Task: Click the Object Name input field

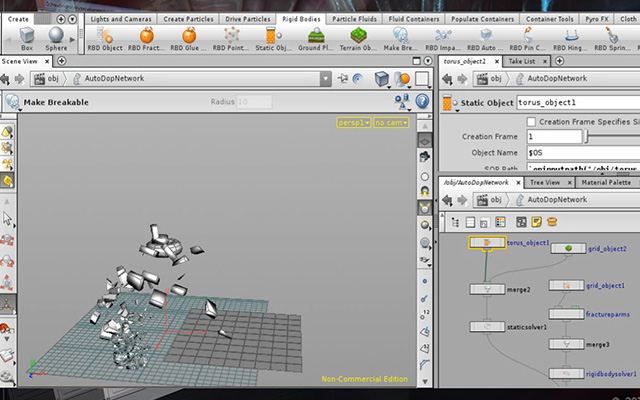Action: tap(583, 153)
